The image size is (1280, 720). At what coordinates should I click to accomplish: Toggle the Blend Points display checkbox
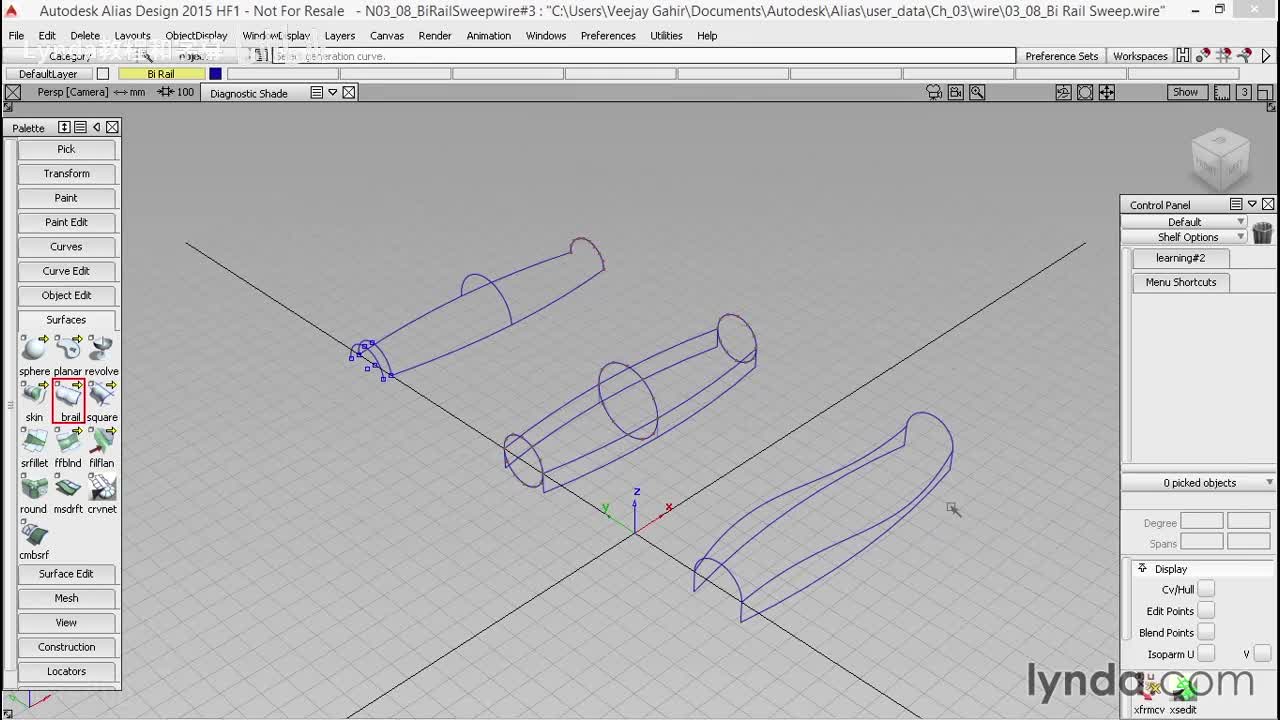[1206, 632]
